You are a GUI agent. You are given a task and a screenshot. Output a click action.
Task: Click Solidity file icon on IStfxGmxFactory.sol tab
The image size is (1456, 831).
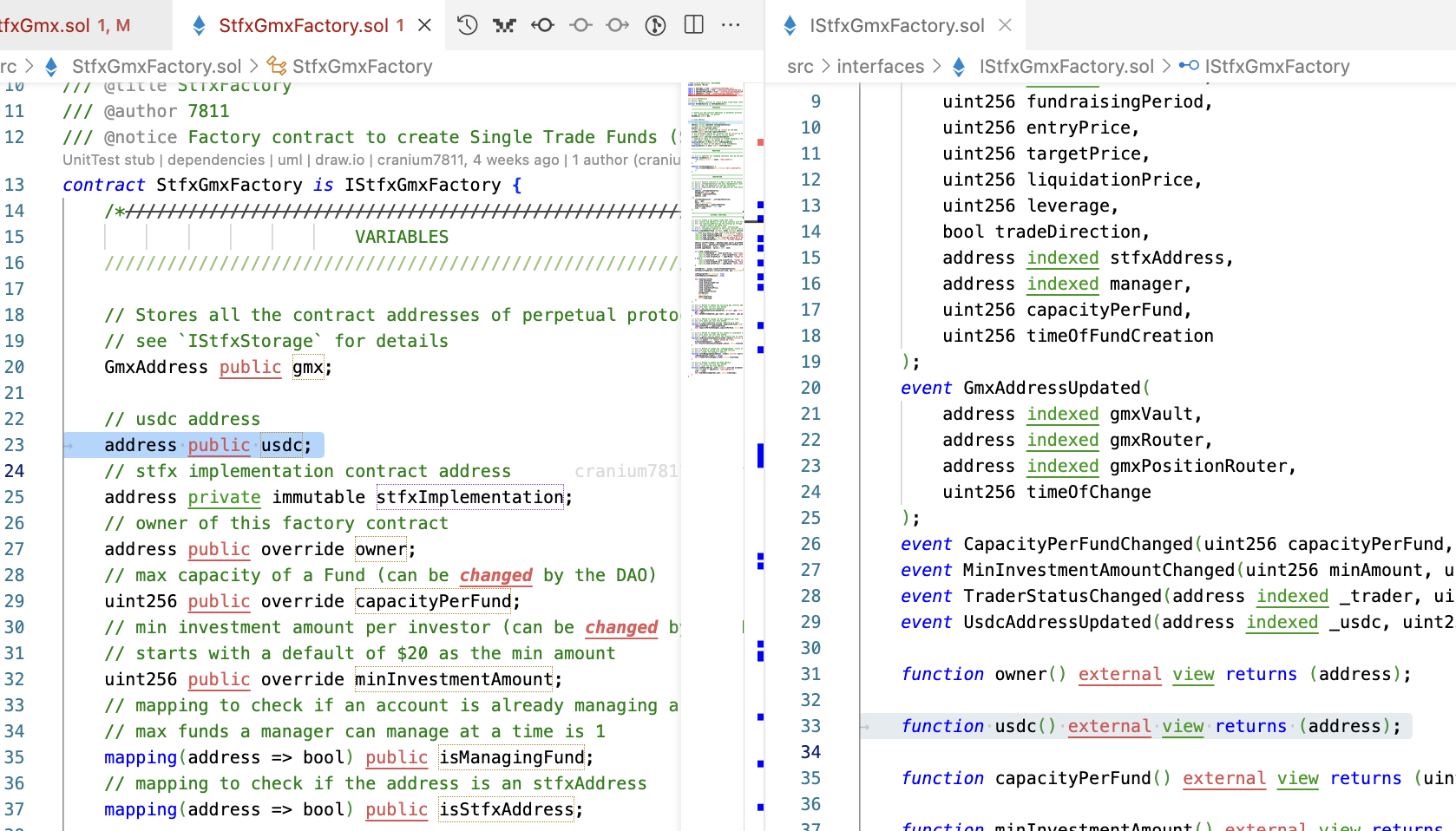pos(790,25)
